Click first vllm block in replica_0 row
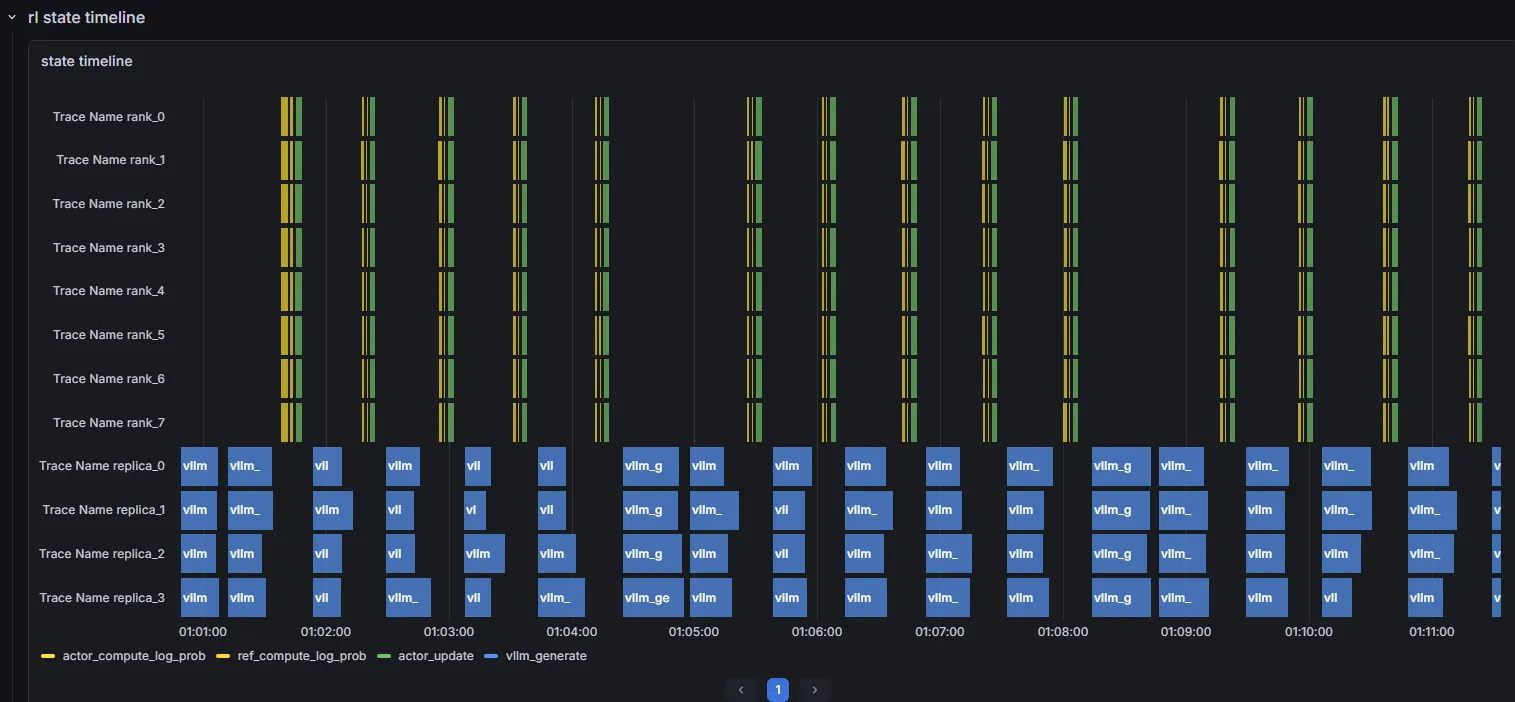Viewport: 1515px width, 702px height. [x=200, y=466]
